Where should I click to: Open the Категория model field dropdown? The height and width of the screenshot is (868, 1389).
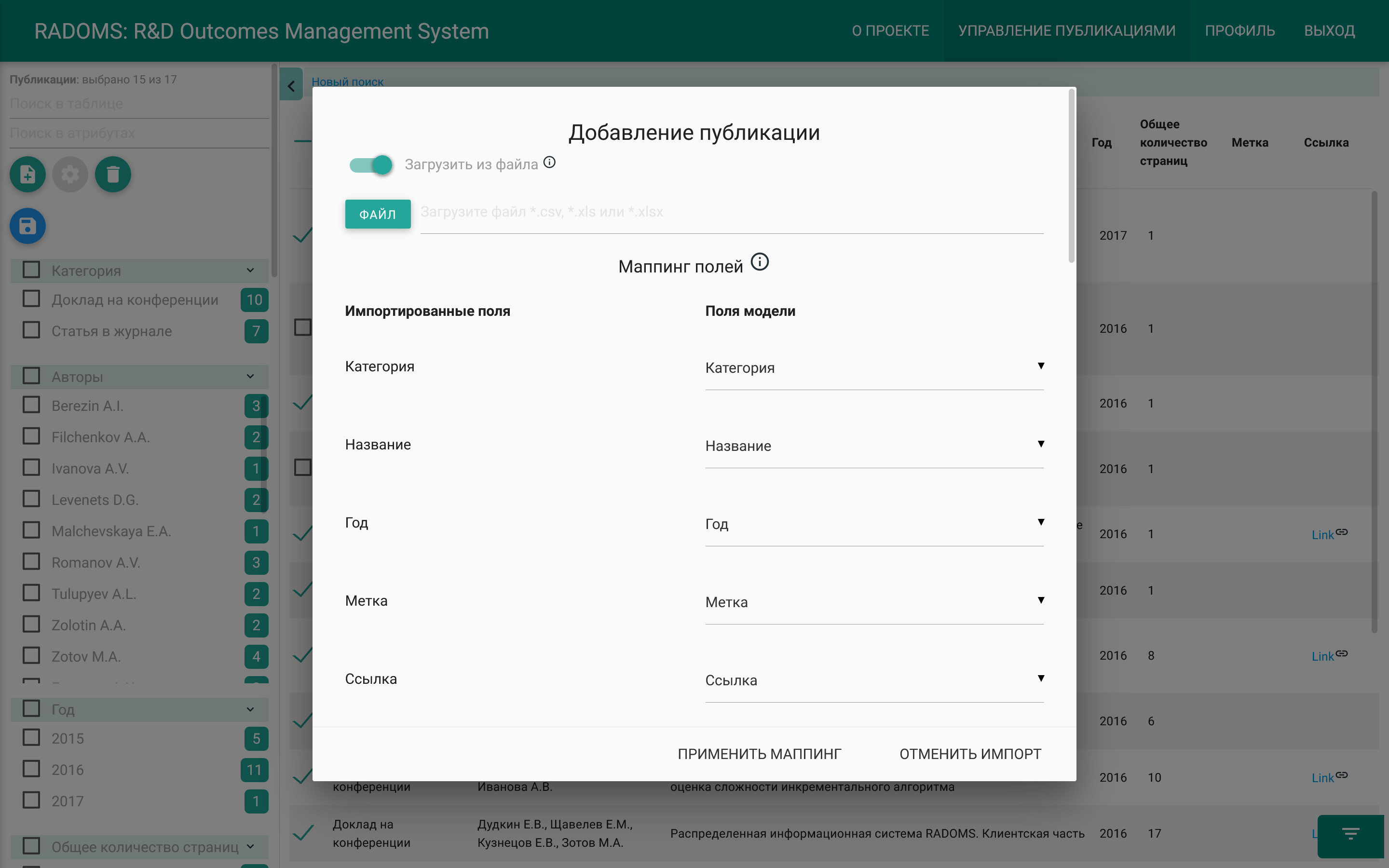pos(1041,366)
